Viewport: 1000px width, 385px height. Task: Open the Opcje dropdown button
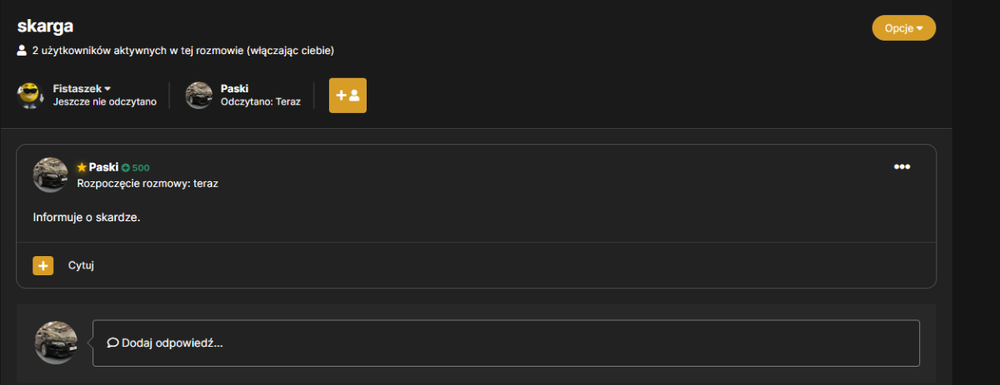click(904, 28)
